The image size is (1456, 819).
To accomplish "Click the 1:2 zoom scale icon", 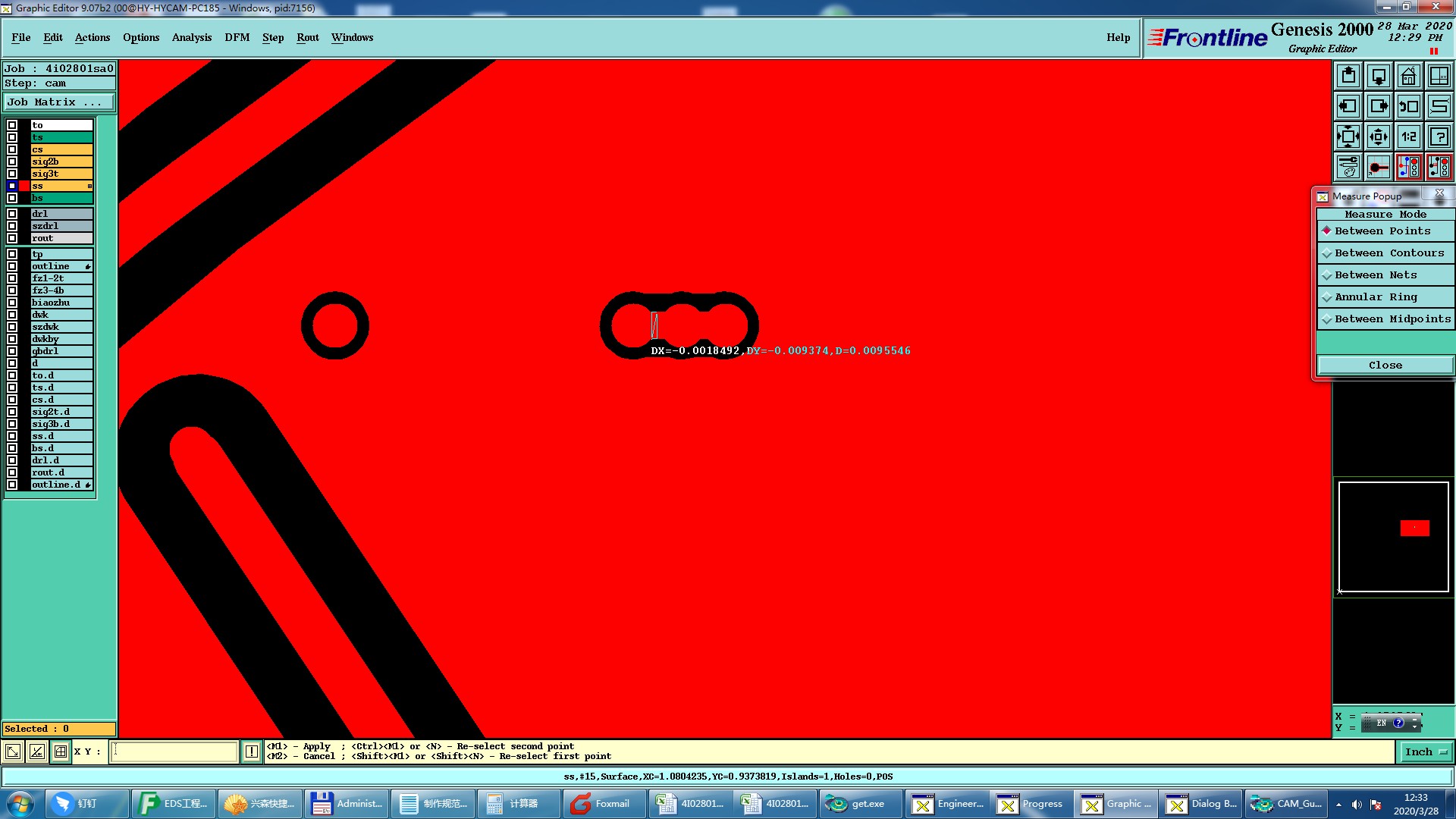I will tap(1408, 136).
